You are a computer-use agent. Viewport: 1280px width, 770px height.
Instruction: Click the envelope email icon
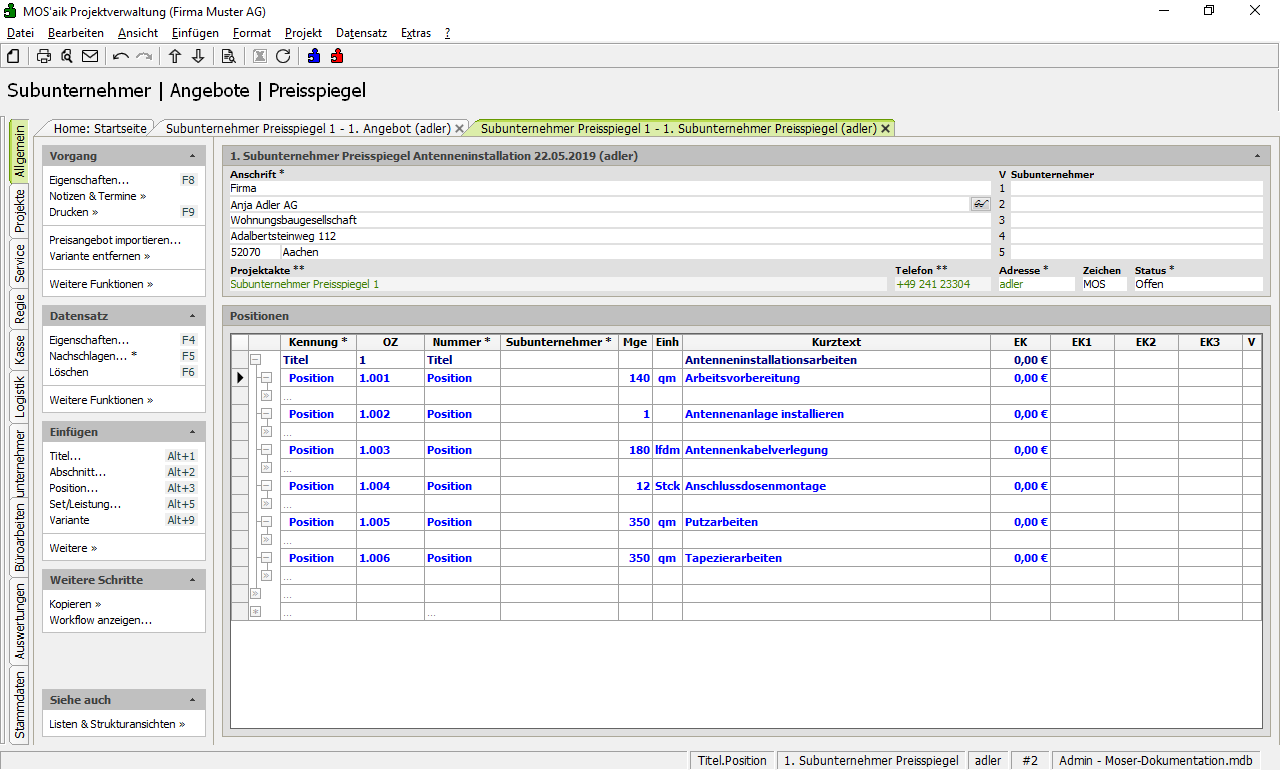click(x=90, y=56)
